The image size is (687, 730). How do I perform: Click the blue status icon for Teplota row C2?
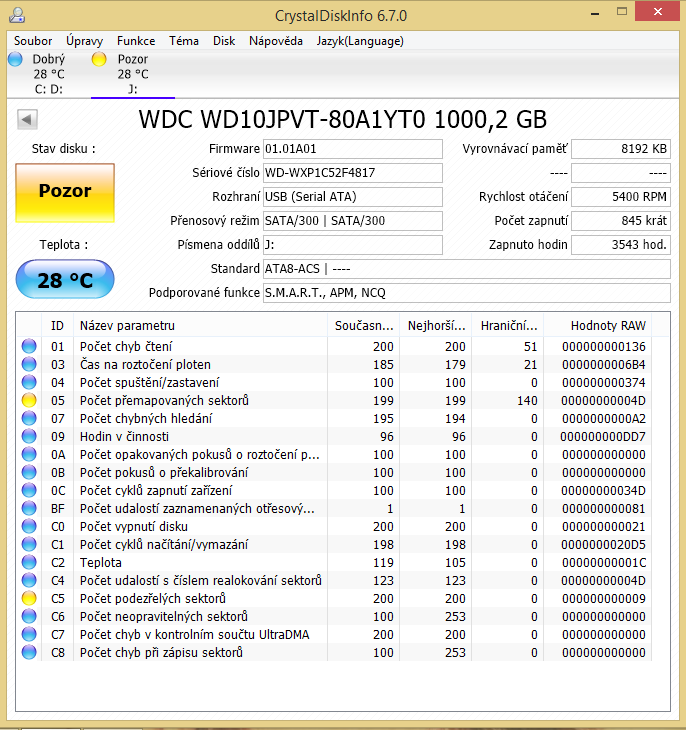point(29,562)
